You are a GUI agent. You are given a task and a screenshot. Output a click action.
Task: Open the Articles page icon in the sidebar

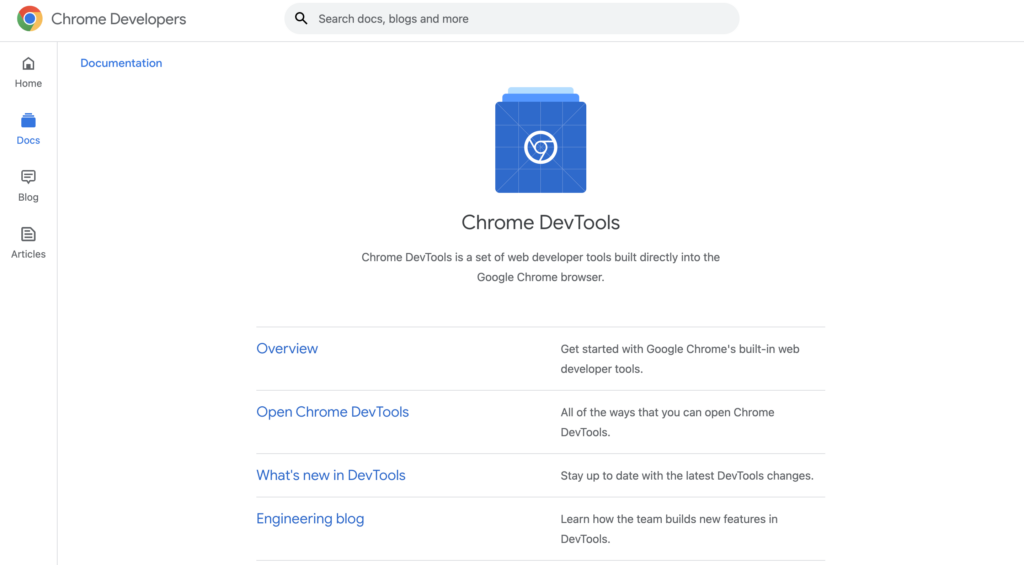point(28,234)
